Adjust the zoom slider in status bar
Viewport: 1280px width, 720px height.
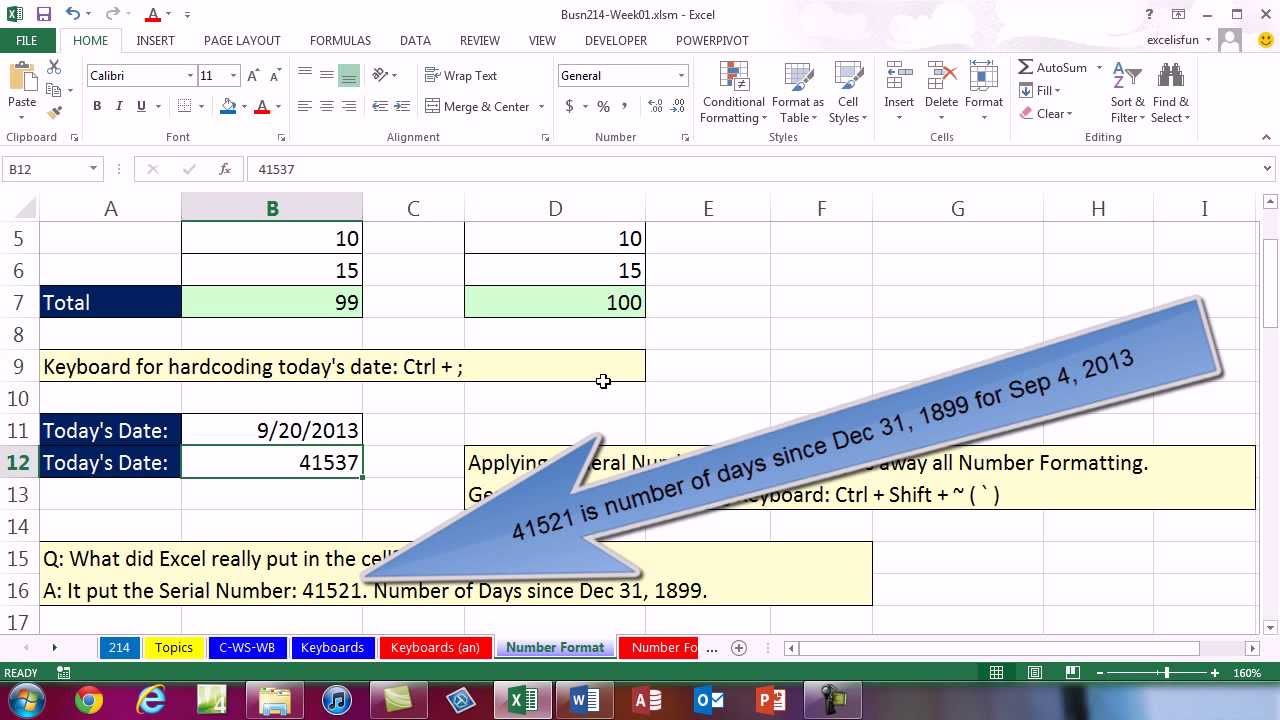[x=1166, y=673]
